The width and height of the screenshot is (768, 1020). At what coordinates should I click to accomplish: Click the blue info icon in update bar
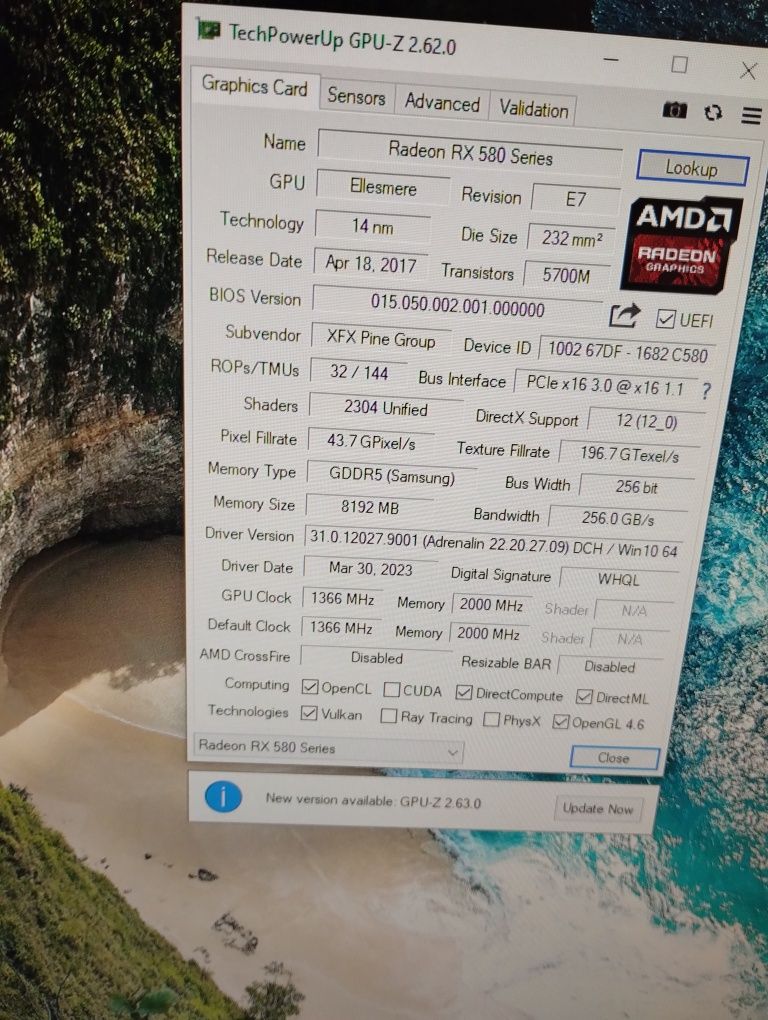(223, 797)
